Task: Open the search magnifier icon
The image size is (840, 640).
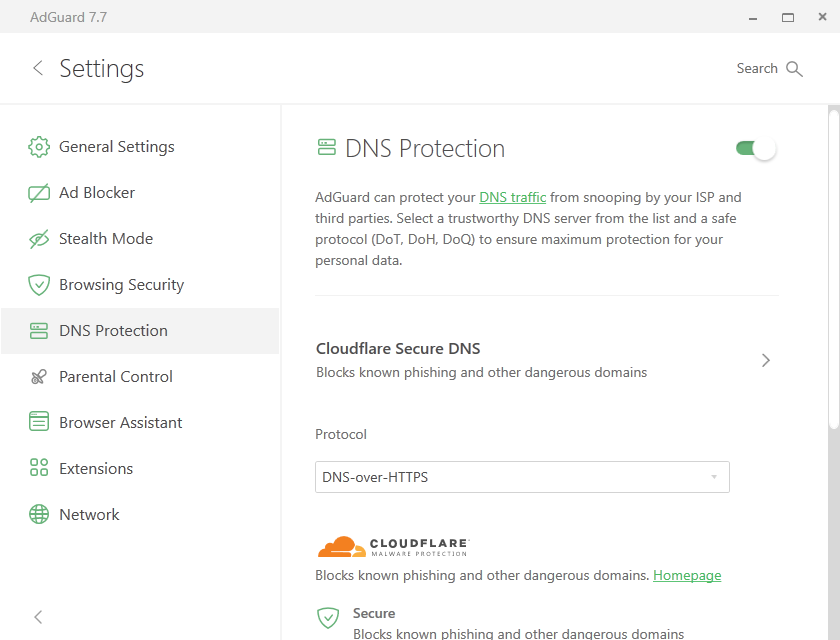Action: [795, 68]
